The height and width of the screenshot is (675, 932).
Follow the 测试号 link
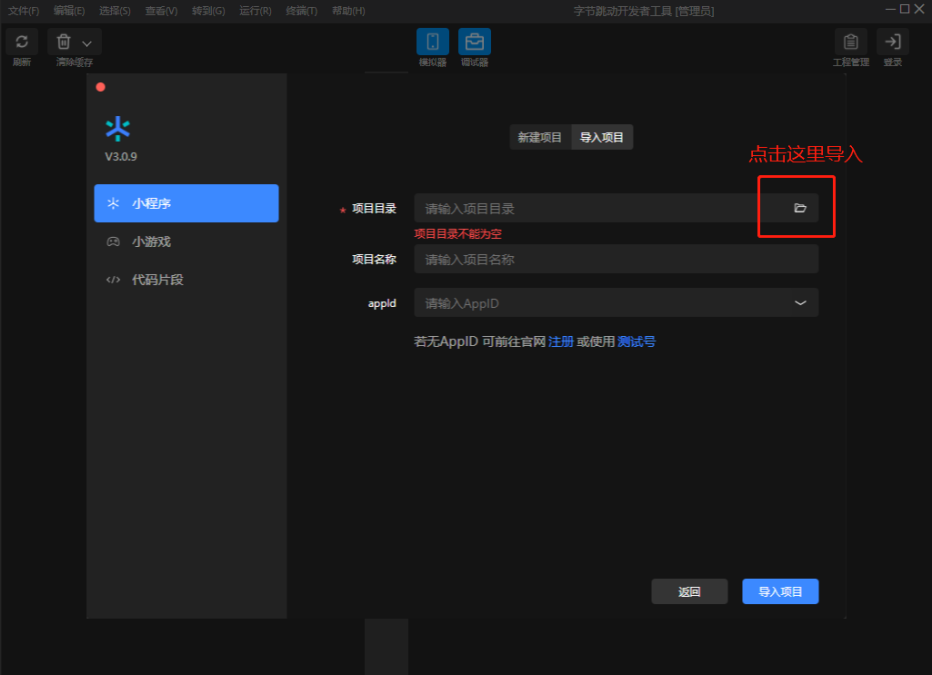636,342
